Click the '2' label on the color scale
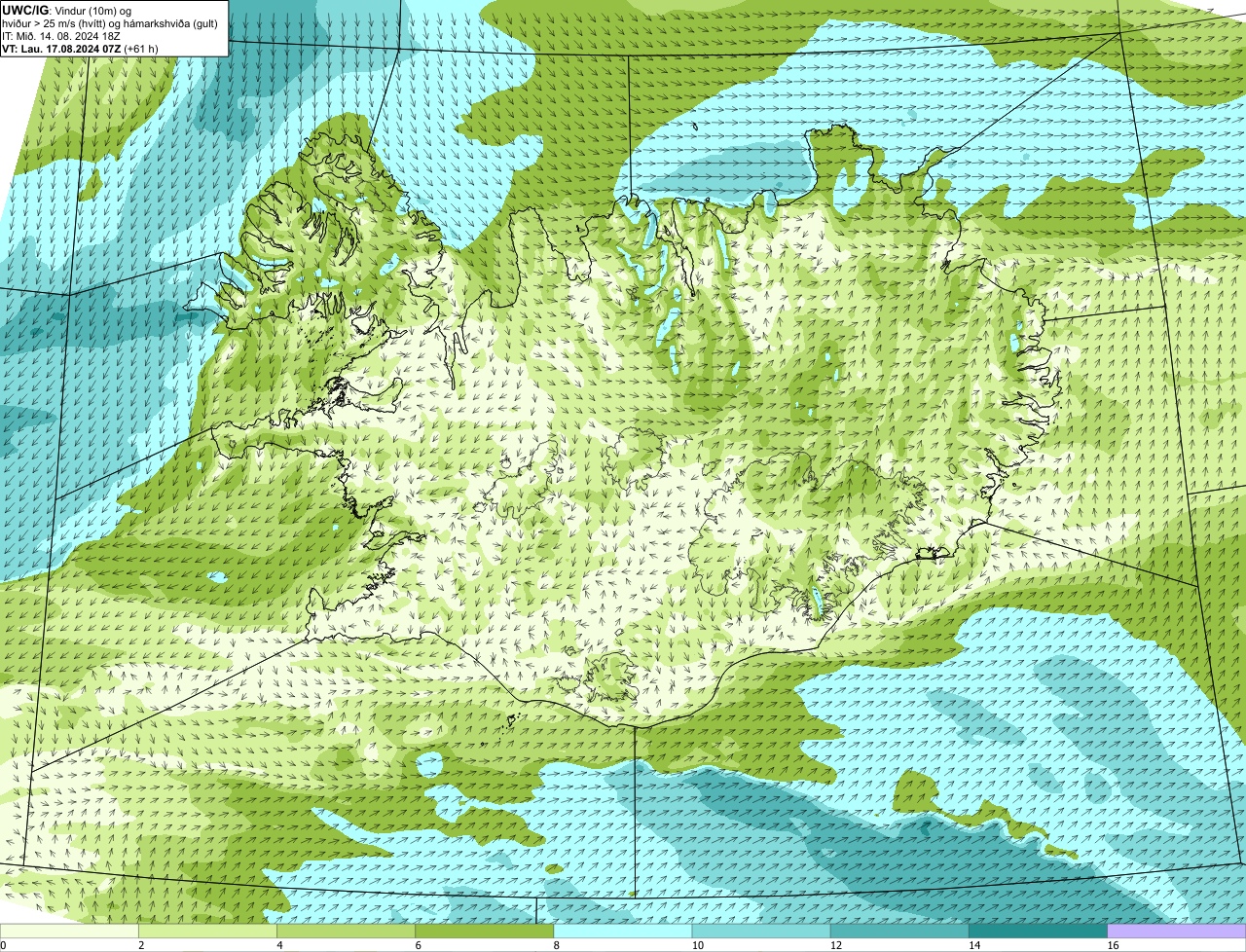 tap(141, 945)
